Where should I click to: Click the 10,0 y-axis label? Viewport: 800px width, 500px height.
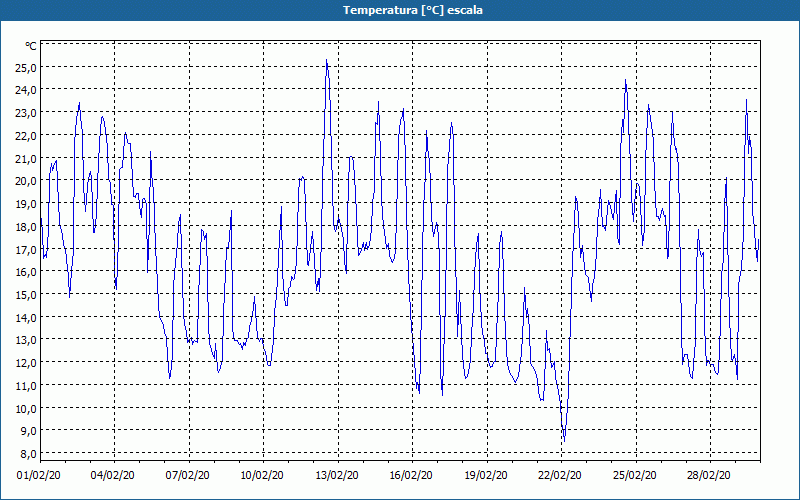[25, 408]
